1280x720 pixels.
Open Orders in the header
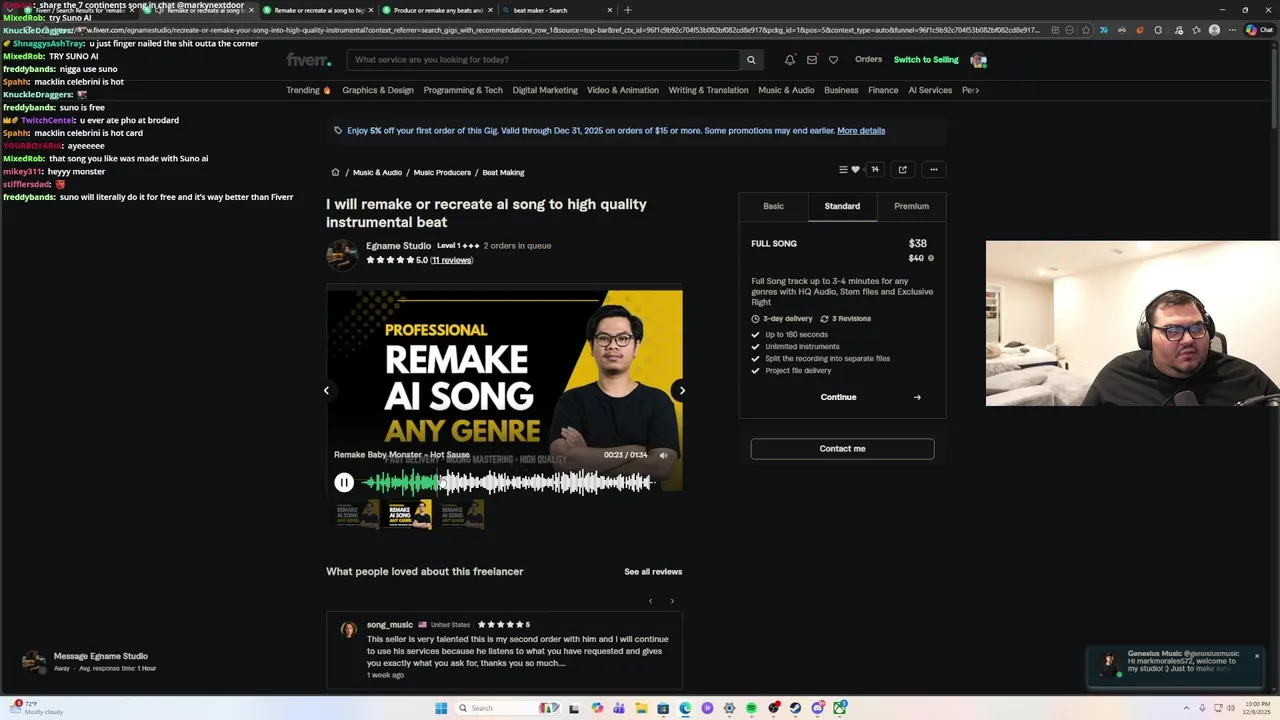coord(868,60)
